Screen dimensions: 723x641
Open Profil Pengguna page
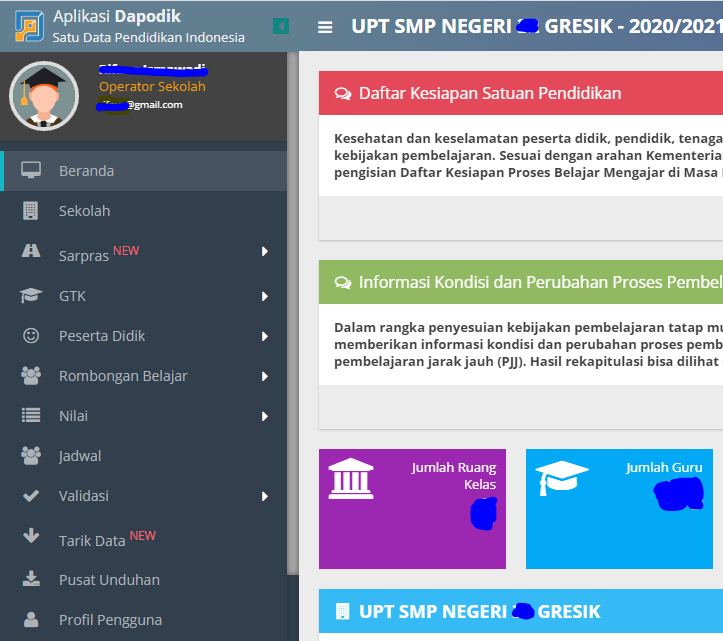143,620
